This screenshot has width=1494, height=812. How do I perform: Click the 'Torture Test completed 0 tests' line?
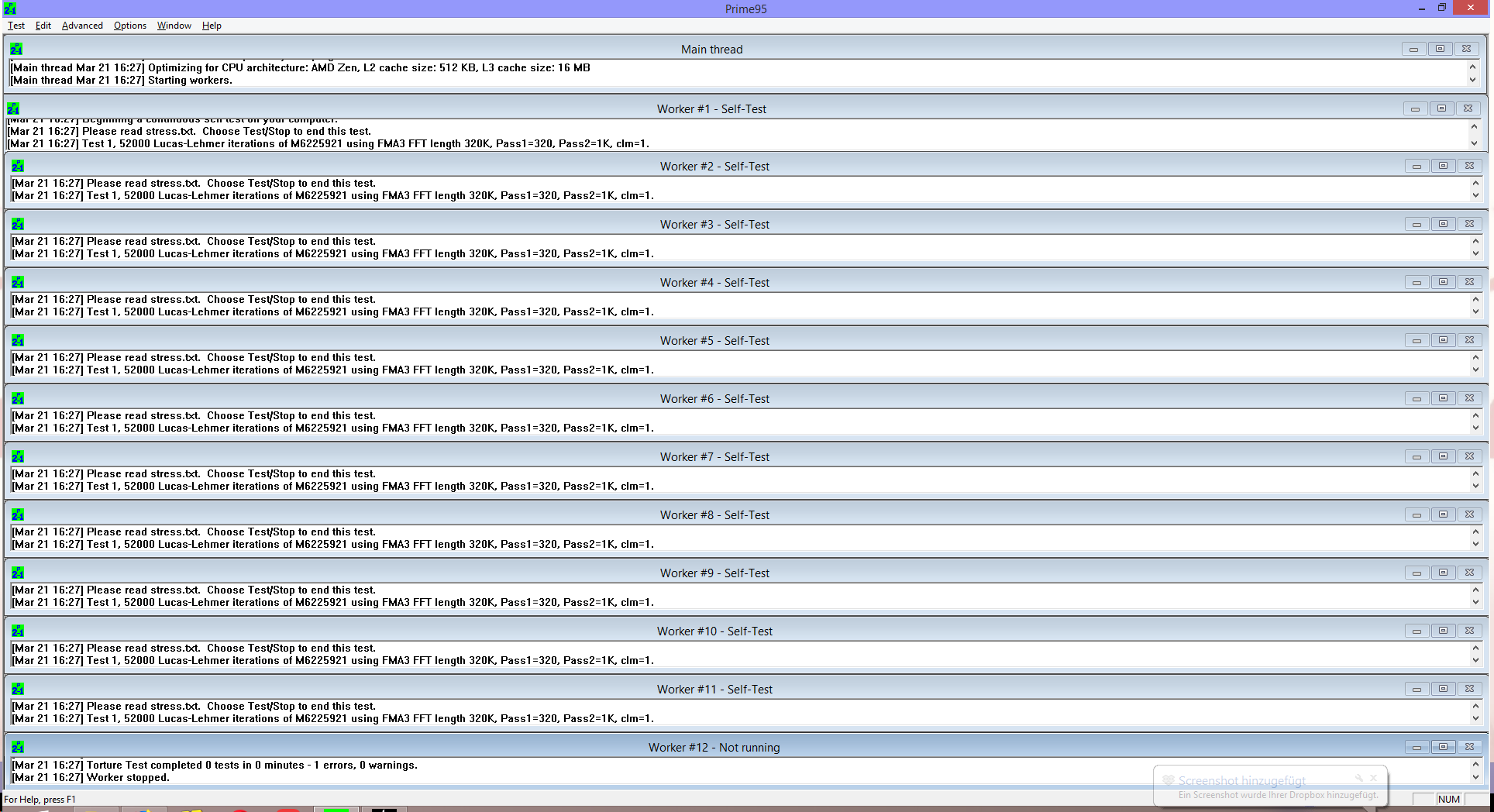coord(215,765)
